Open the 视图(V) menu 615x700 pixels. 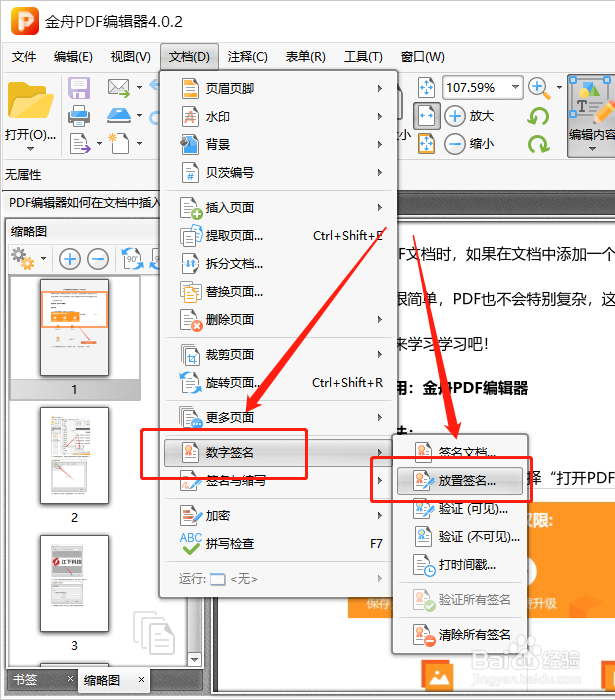click(x=130, y=57)
